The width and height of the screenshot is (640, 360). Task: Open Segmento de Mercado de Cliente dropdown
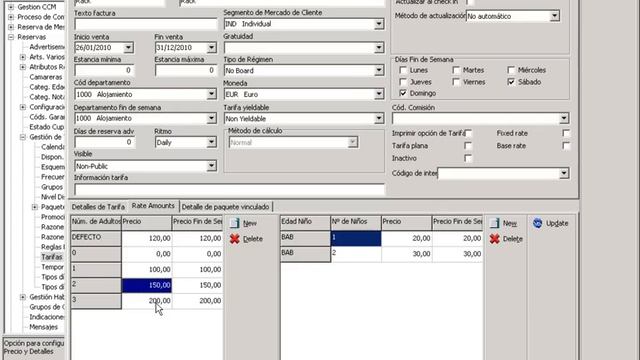(379, 24)
